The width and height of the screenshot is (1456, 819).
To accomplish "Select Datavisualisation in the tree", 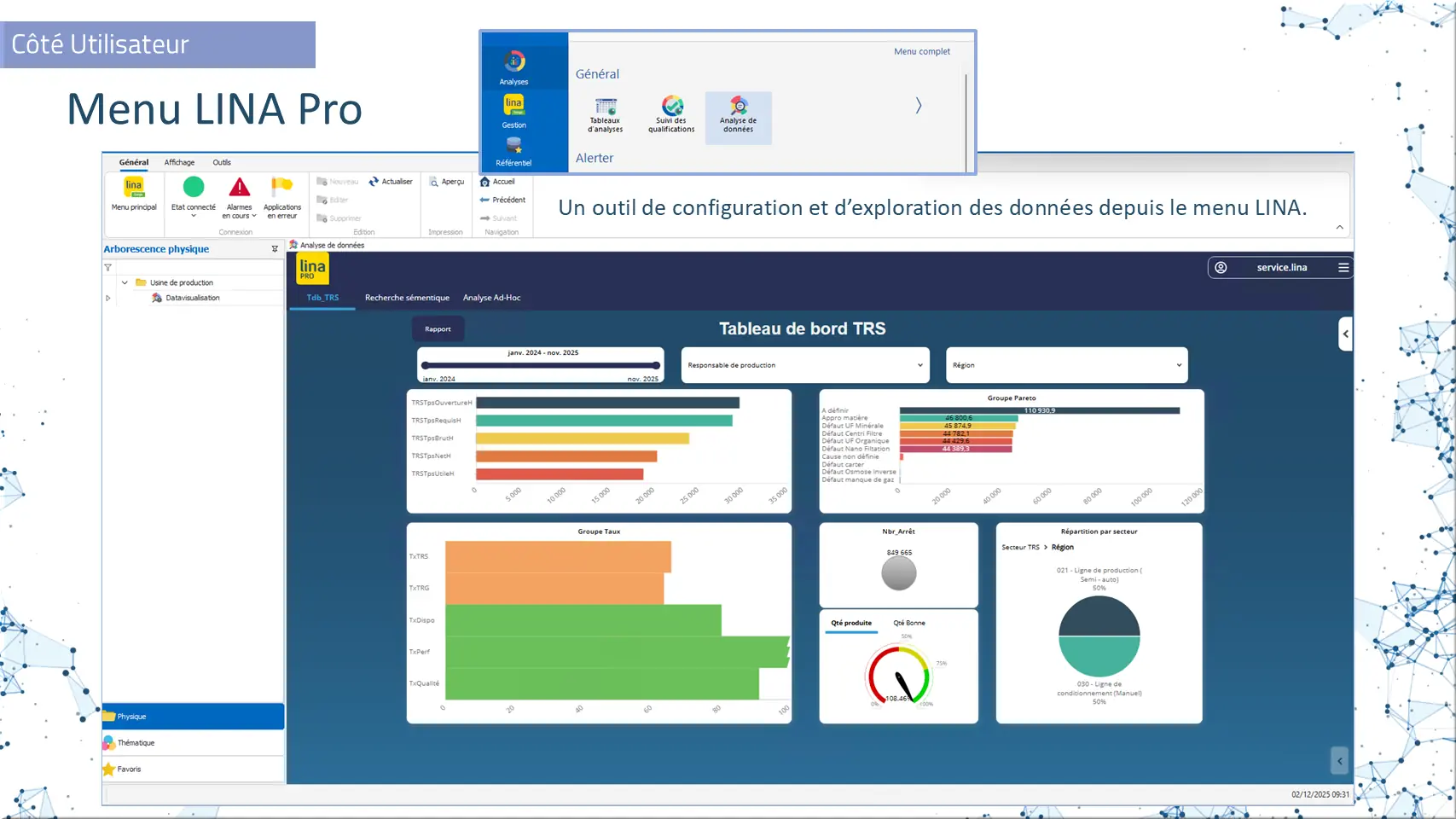I will 192,298.
